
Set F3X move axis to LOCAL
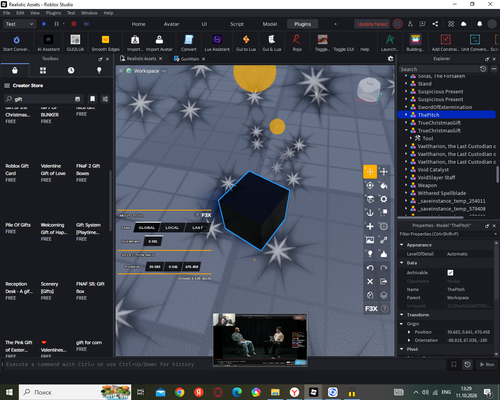(172, 228)
